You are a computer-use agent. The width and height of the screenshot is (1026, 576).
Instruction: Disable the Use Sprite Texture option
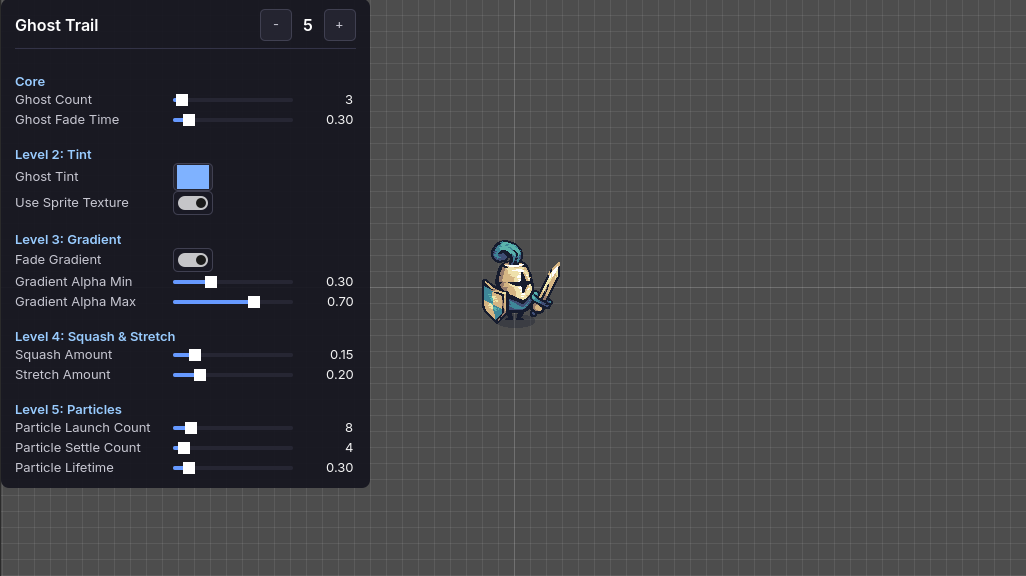(192, 202)
